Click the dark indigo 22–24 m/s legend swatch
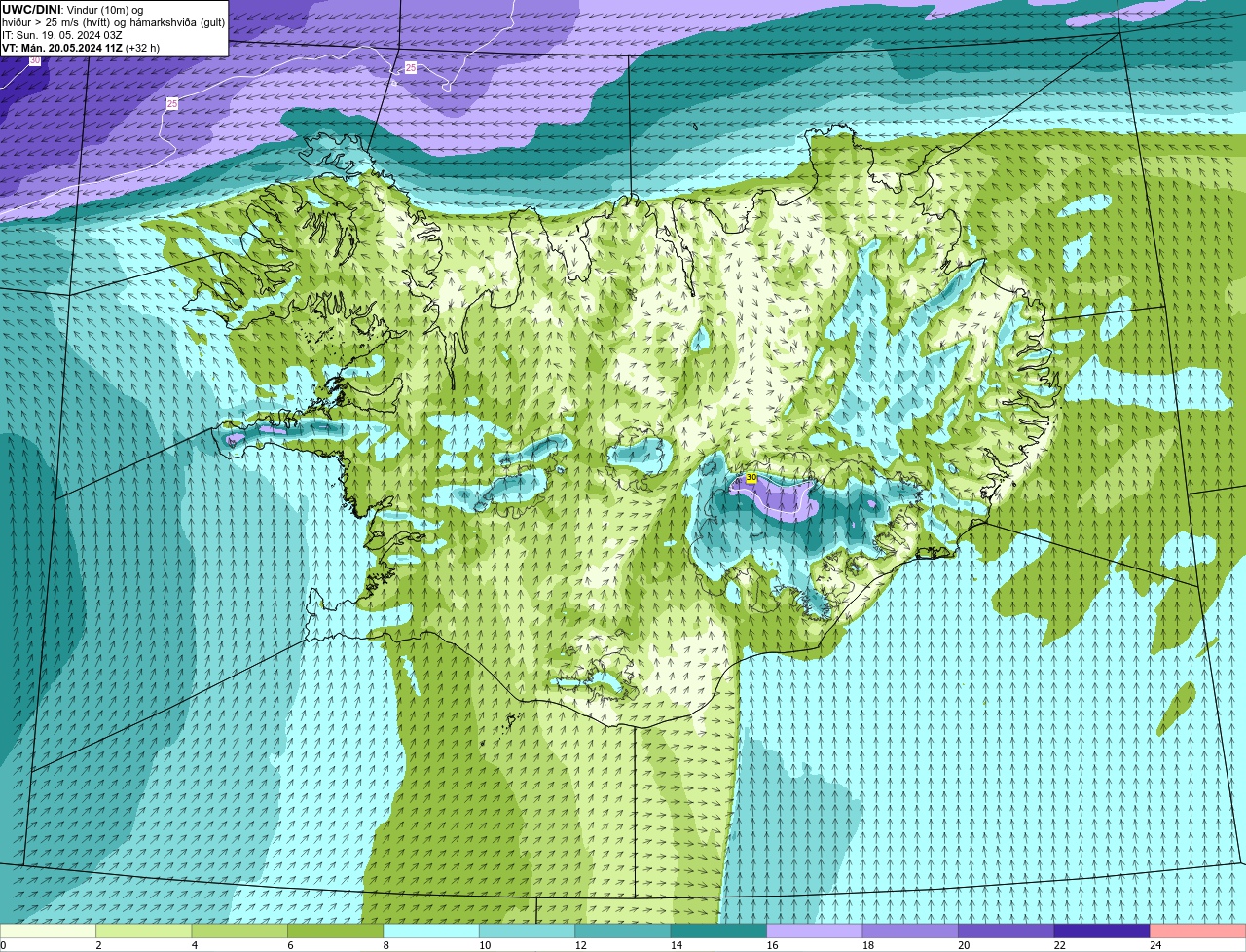 (x=1101, y=932)
